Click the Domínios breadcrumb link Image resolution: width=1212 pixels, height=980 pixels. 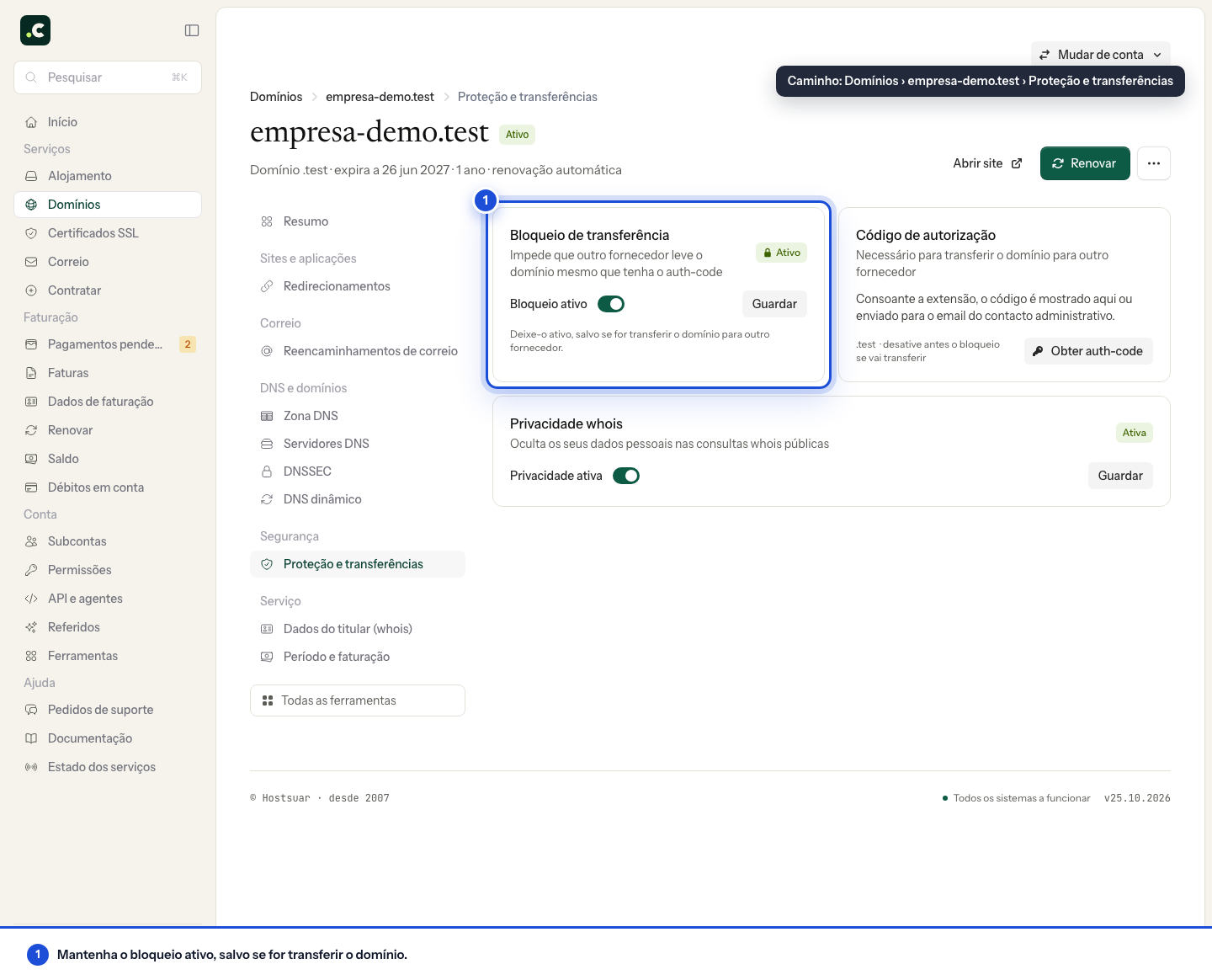276,97
